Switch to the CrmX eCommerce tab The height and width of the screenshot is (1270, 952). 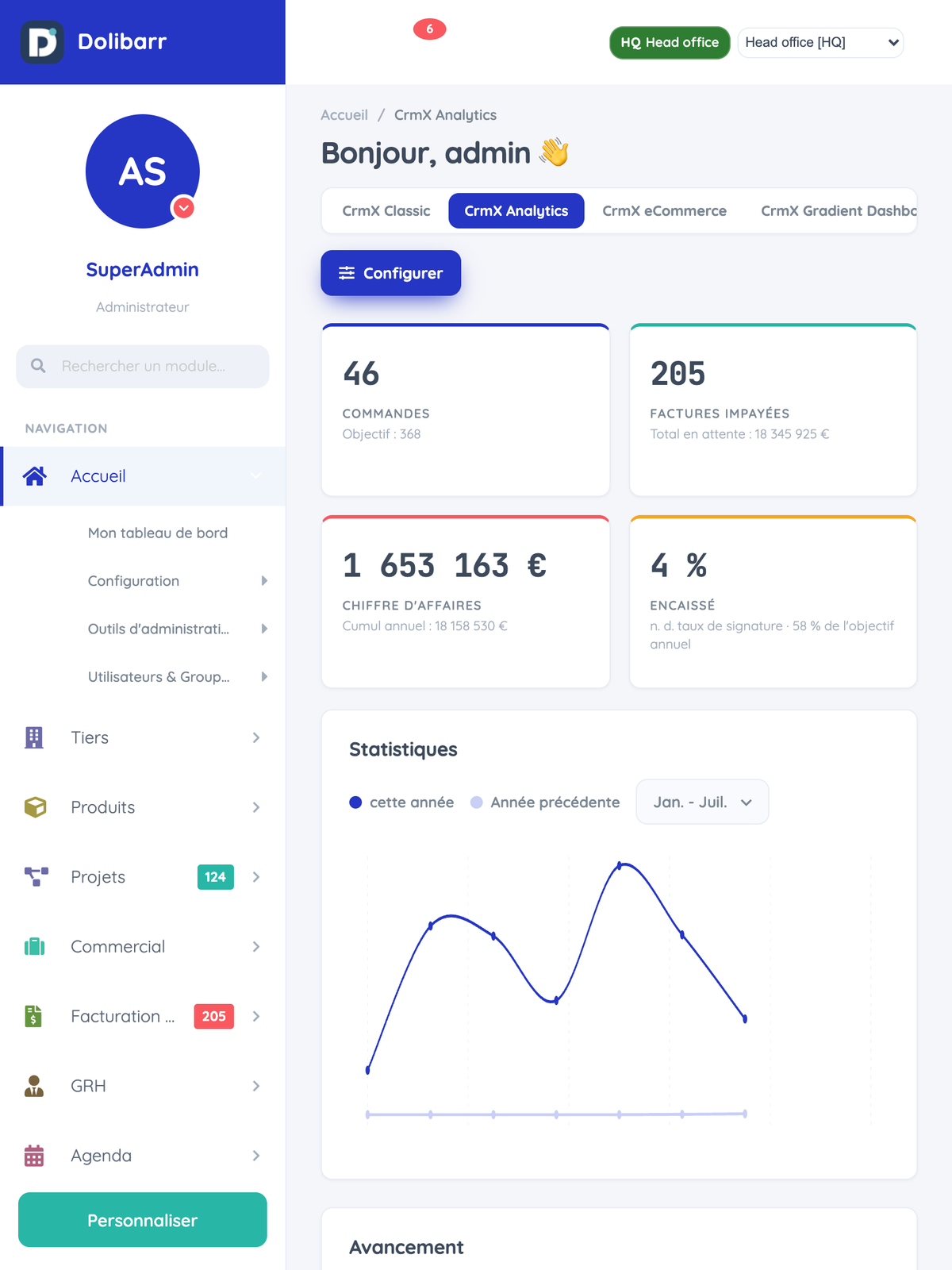click(664, 211)
